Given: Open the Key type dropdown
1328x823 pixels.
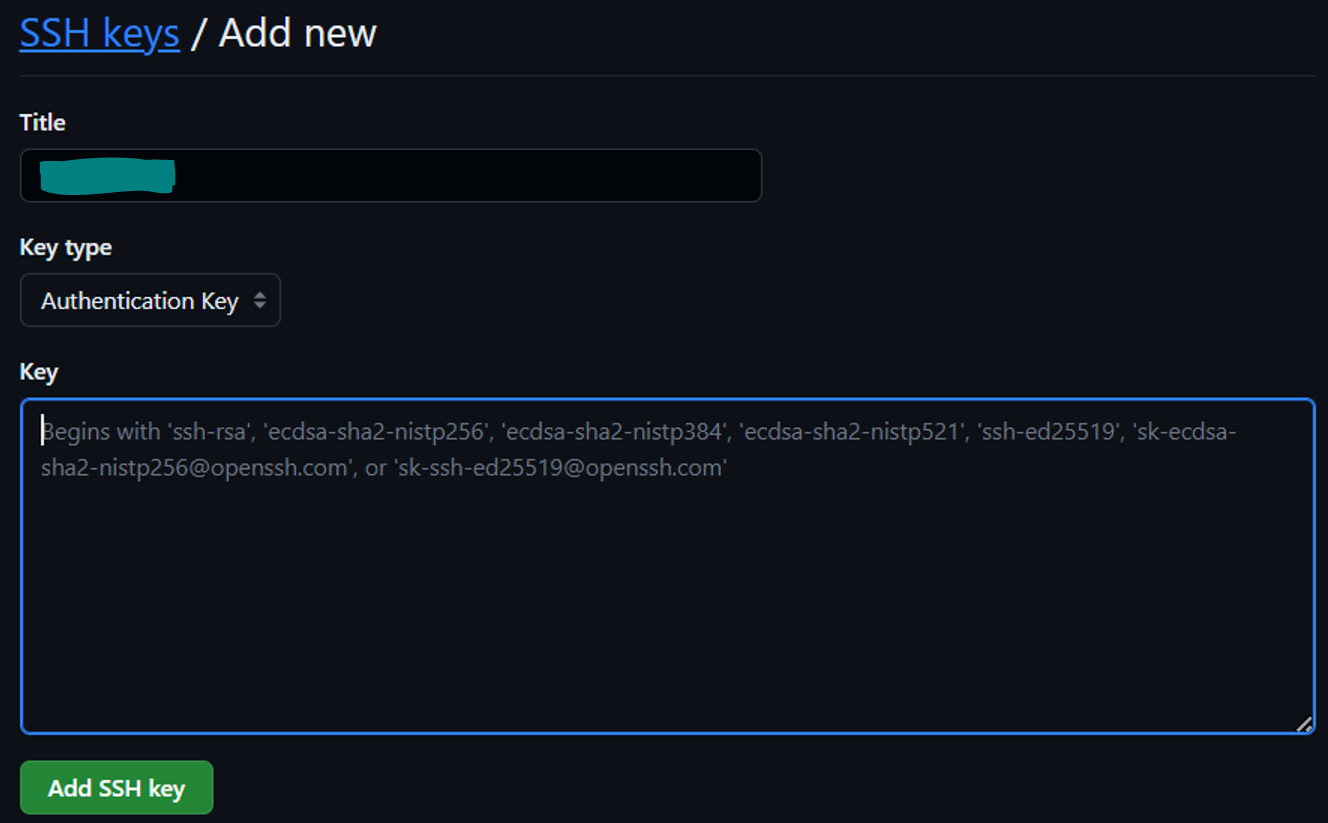Looking at the screenshot, I should pos(150,300).
